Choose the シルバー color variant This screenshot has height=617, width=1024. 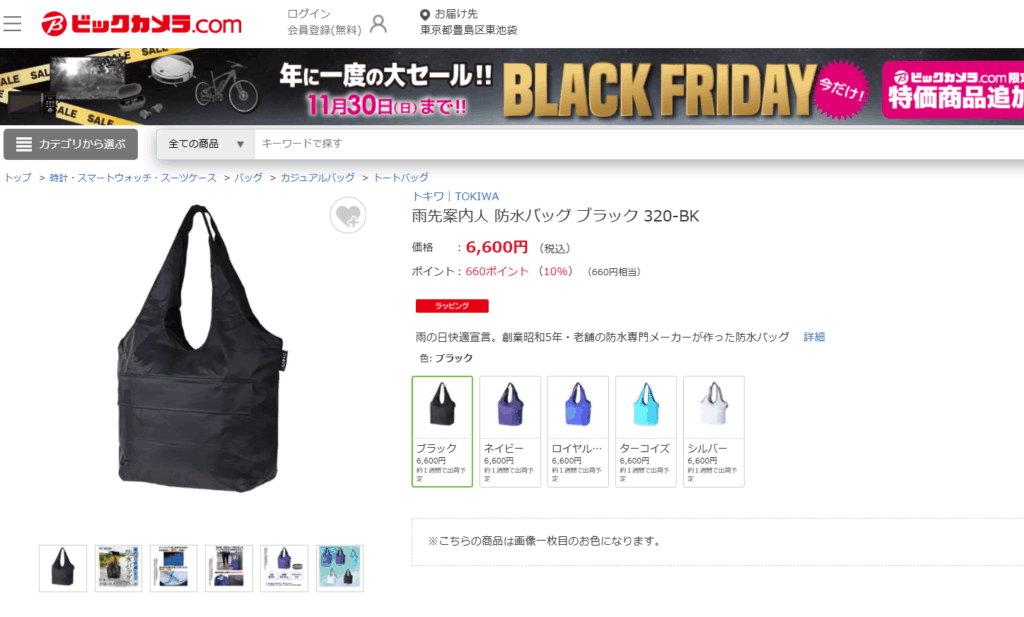tap(714, 432)
